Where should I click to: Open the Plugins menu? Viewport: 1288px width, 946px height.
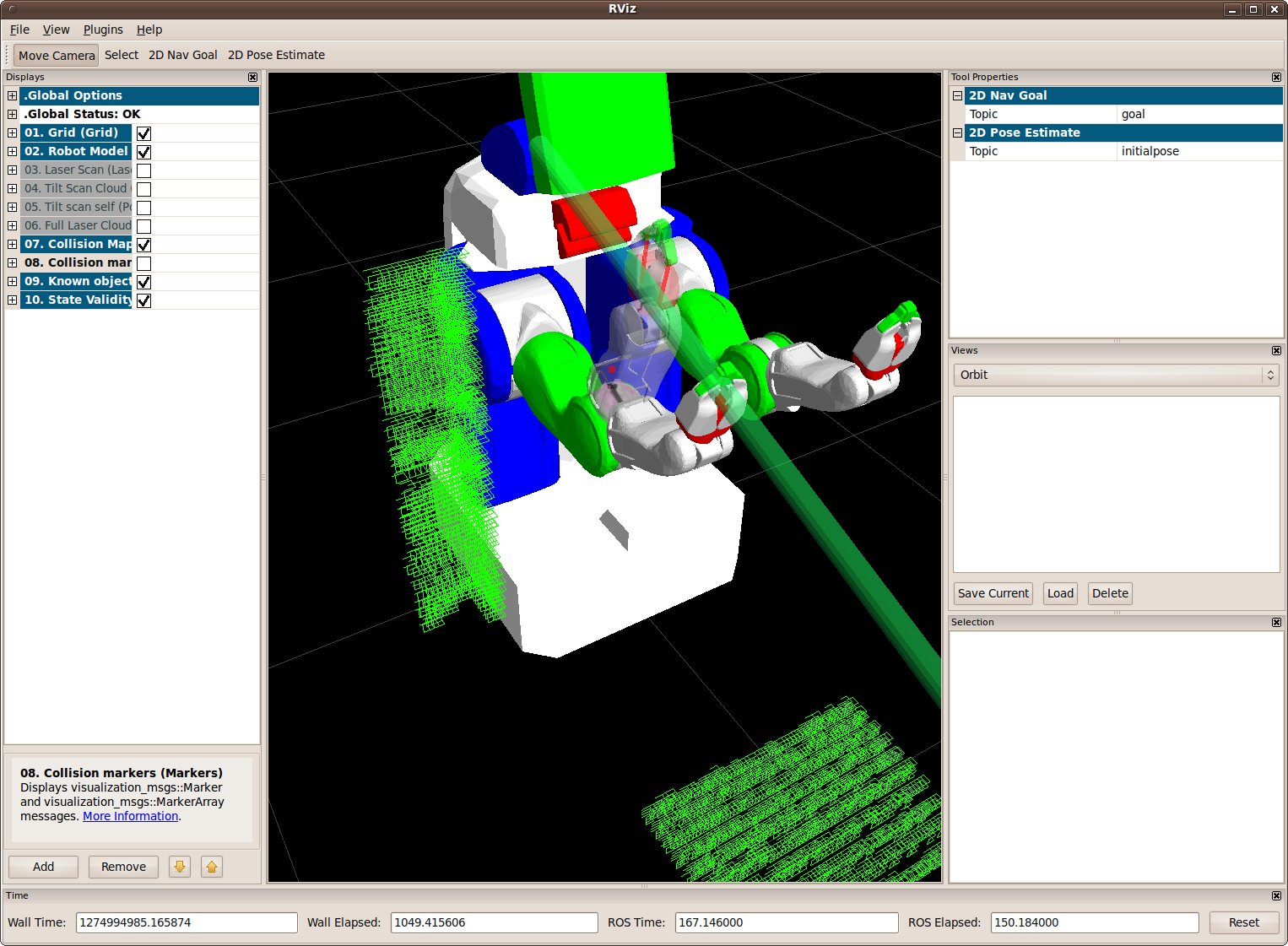point(103,30)
